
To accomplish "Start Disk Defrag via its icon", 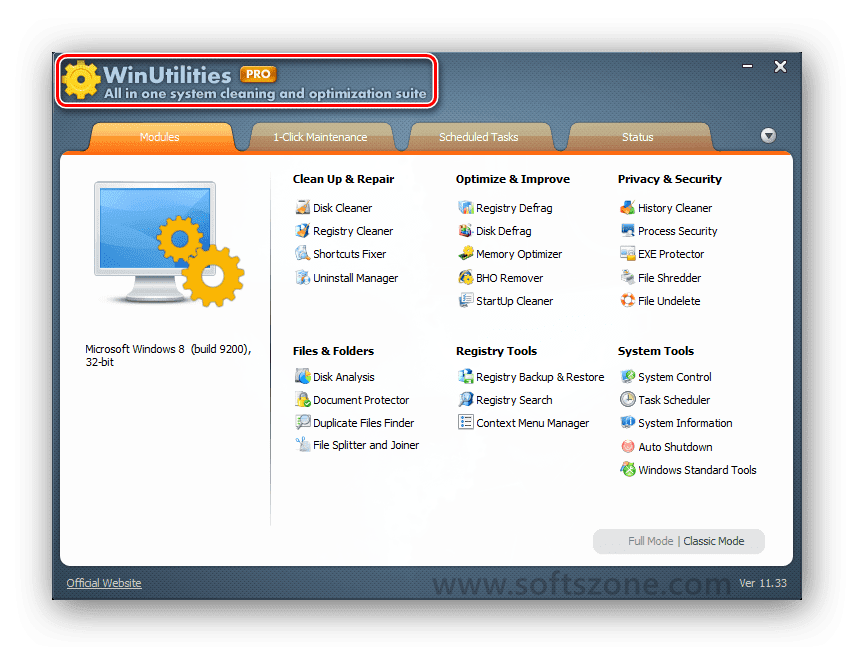I will [x=466, y=230].
